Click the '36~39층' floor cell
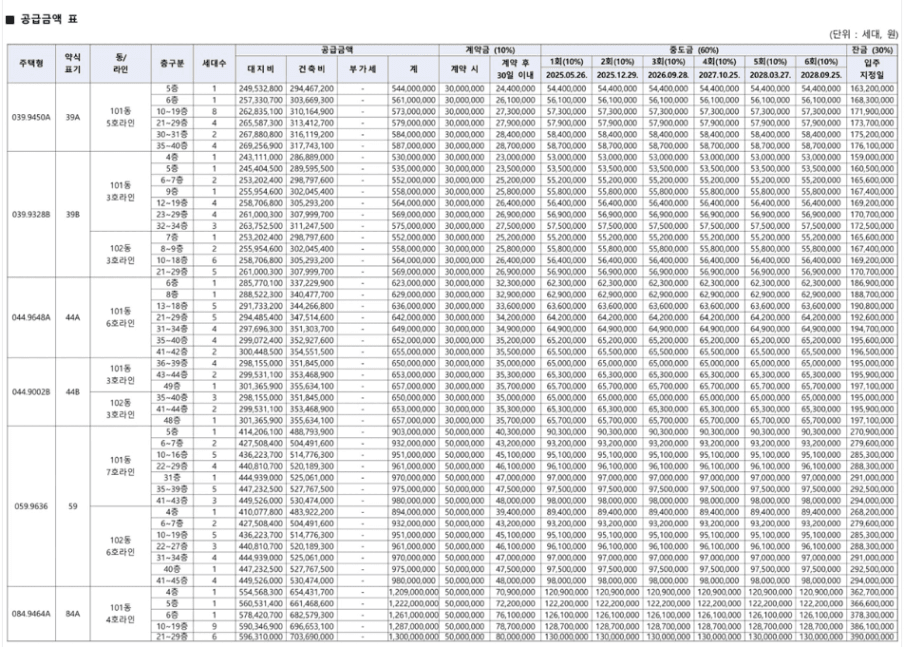Screen dimensions: 904x647 click(172, 363)
